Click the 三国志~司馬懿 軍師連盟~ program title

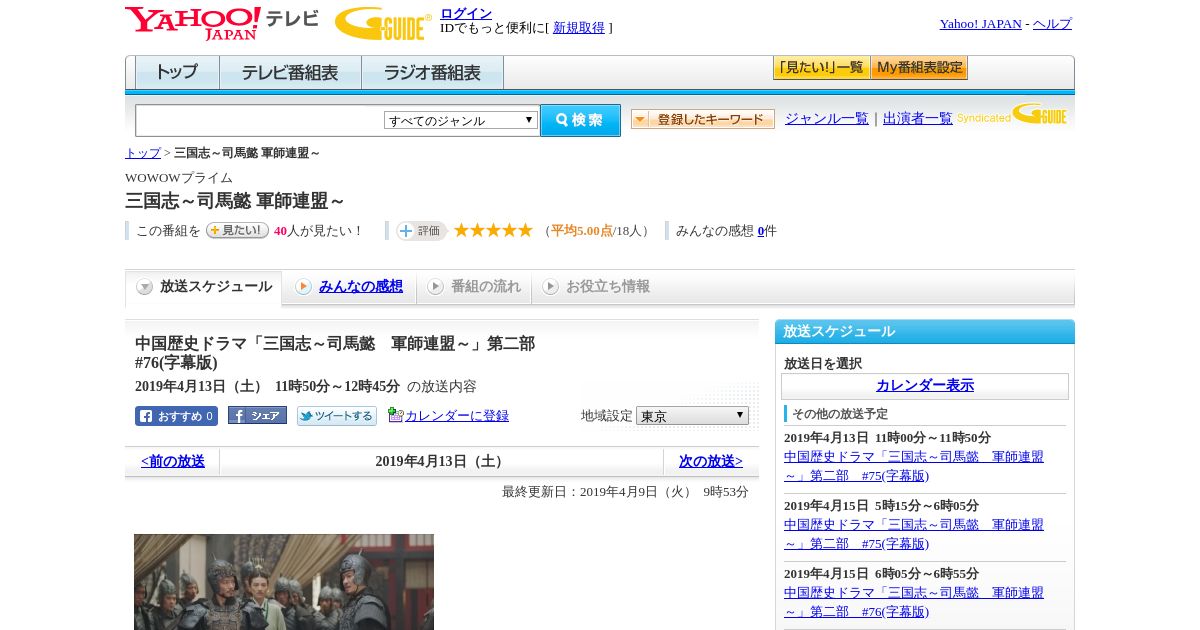235,200
